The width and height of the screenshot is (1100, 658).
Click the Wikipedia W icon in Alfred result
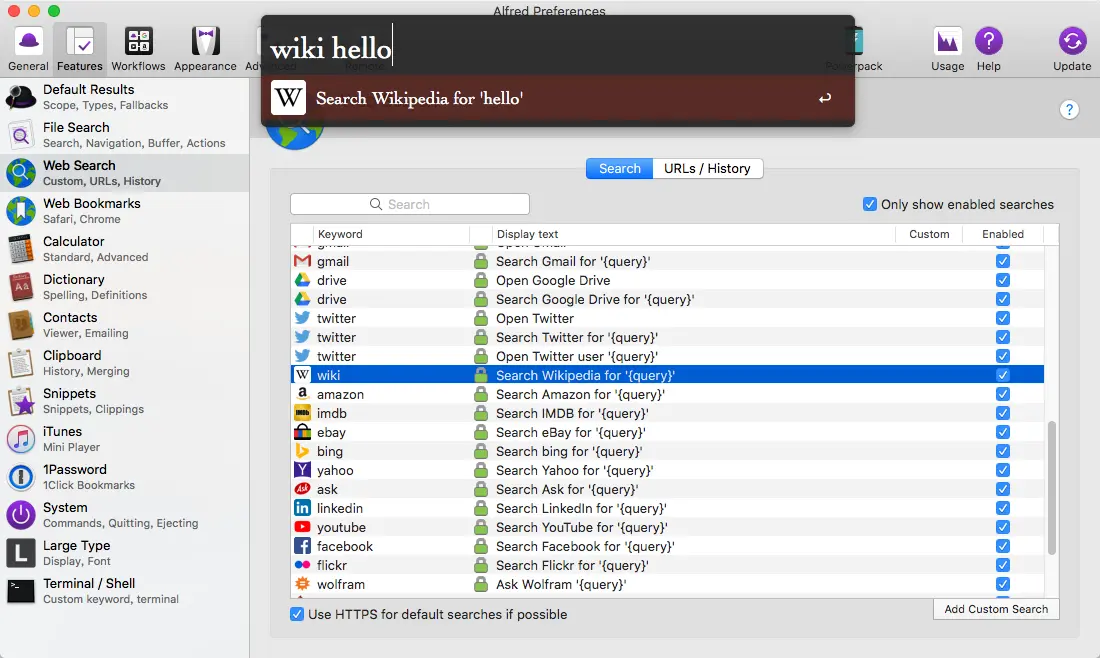(x=288, y=98)
